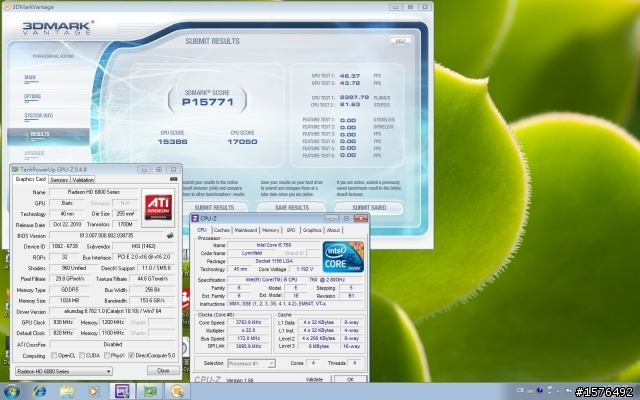Open the Windows Start menu orb

click(x=12, y=391)
